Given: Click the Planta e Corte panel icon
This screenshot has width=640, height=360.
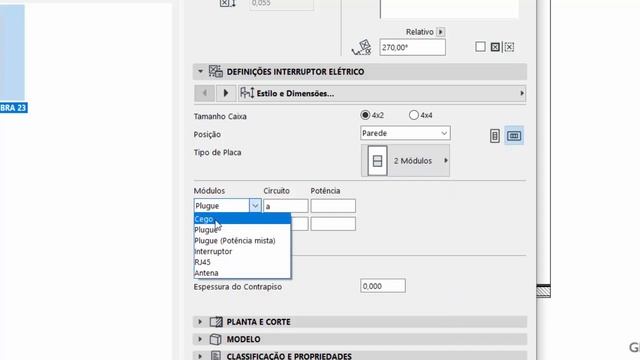Looking at the screenshot, I should pos(216,322).
